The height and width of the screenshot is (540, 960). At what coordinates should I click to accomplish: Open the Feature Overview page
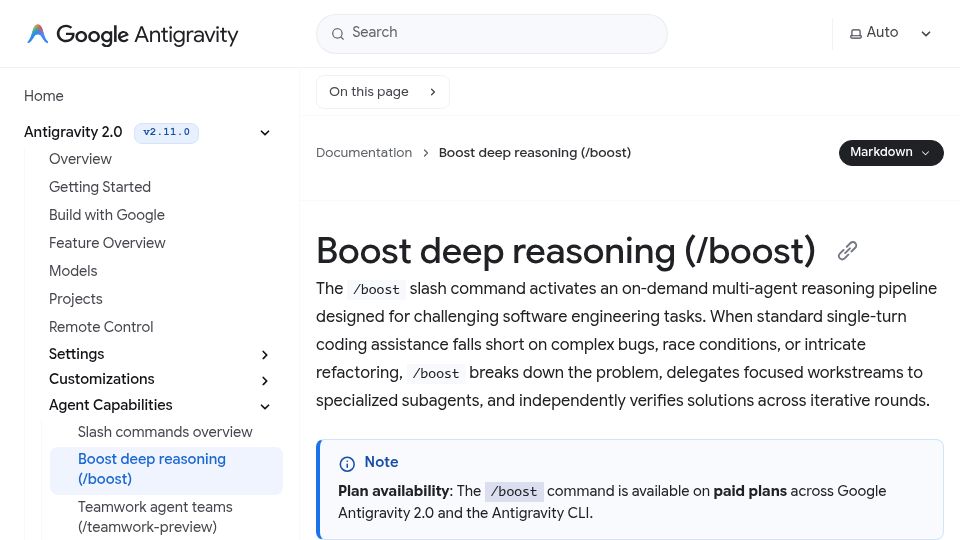point(107,243)
